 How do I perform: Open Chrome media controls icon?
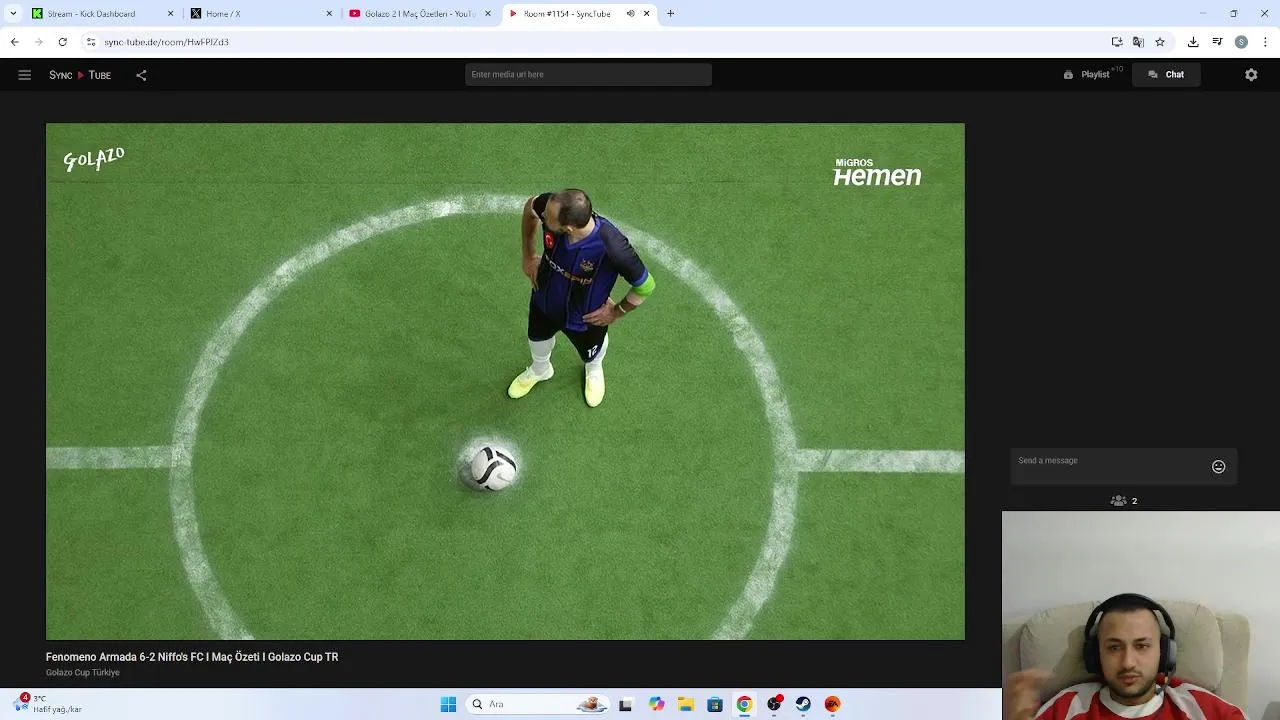click(1217, 42)
